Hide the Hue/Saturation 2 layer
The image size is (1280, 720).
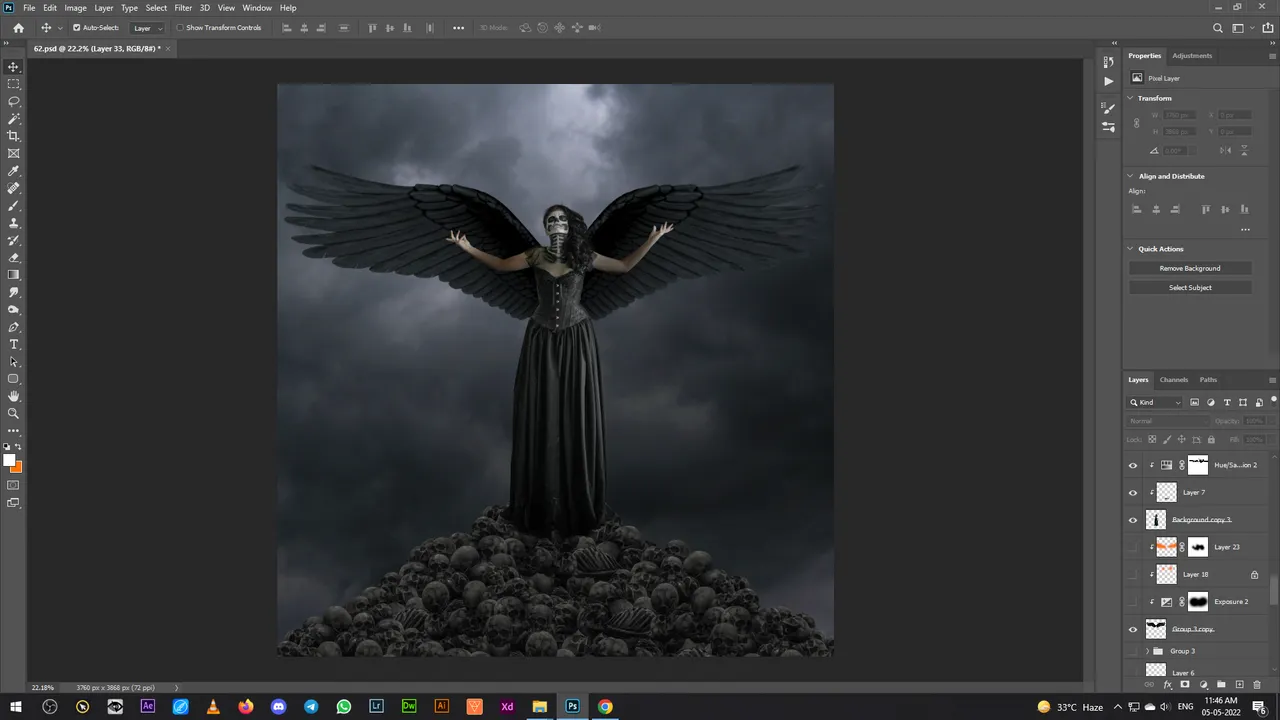pos(1133,465)
